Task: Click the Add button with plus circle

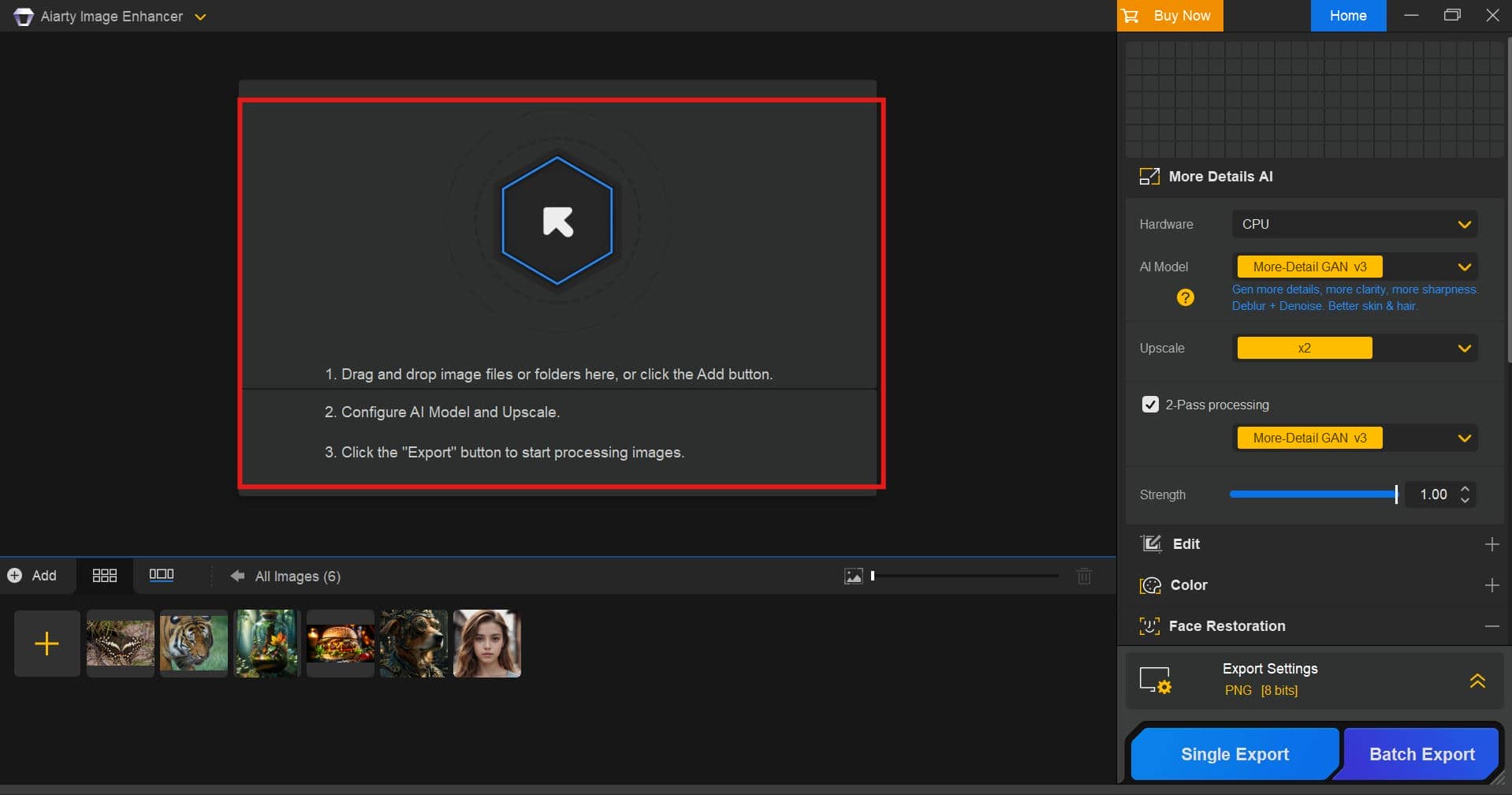Action: point(32,576)
